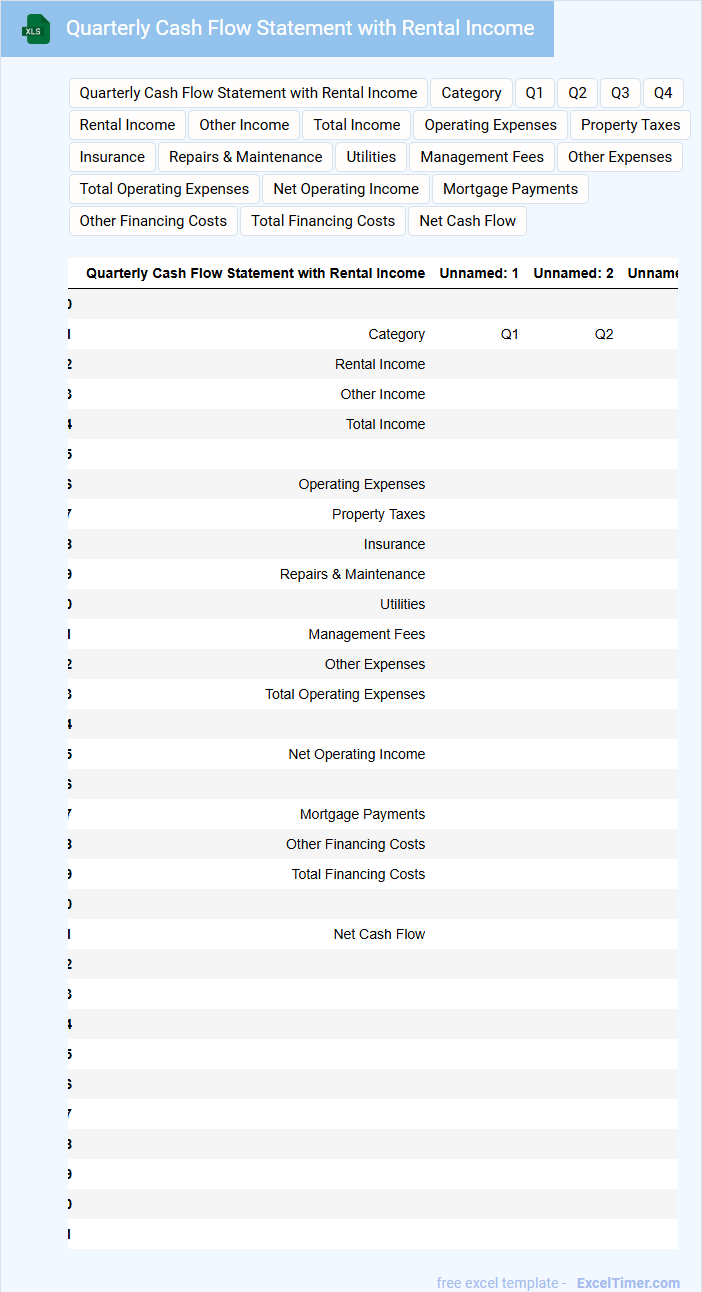Click the Unnamed: 1 column header

point(479,273)
